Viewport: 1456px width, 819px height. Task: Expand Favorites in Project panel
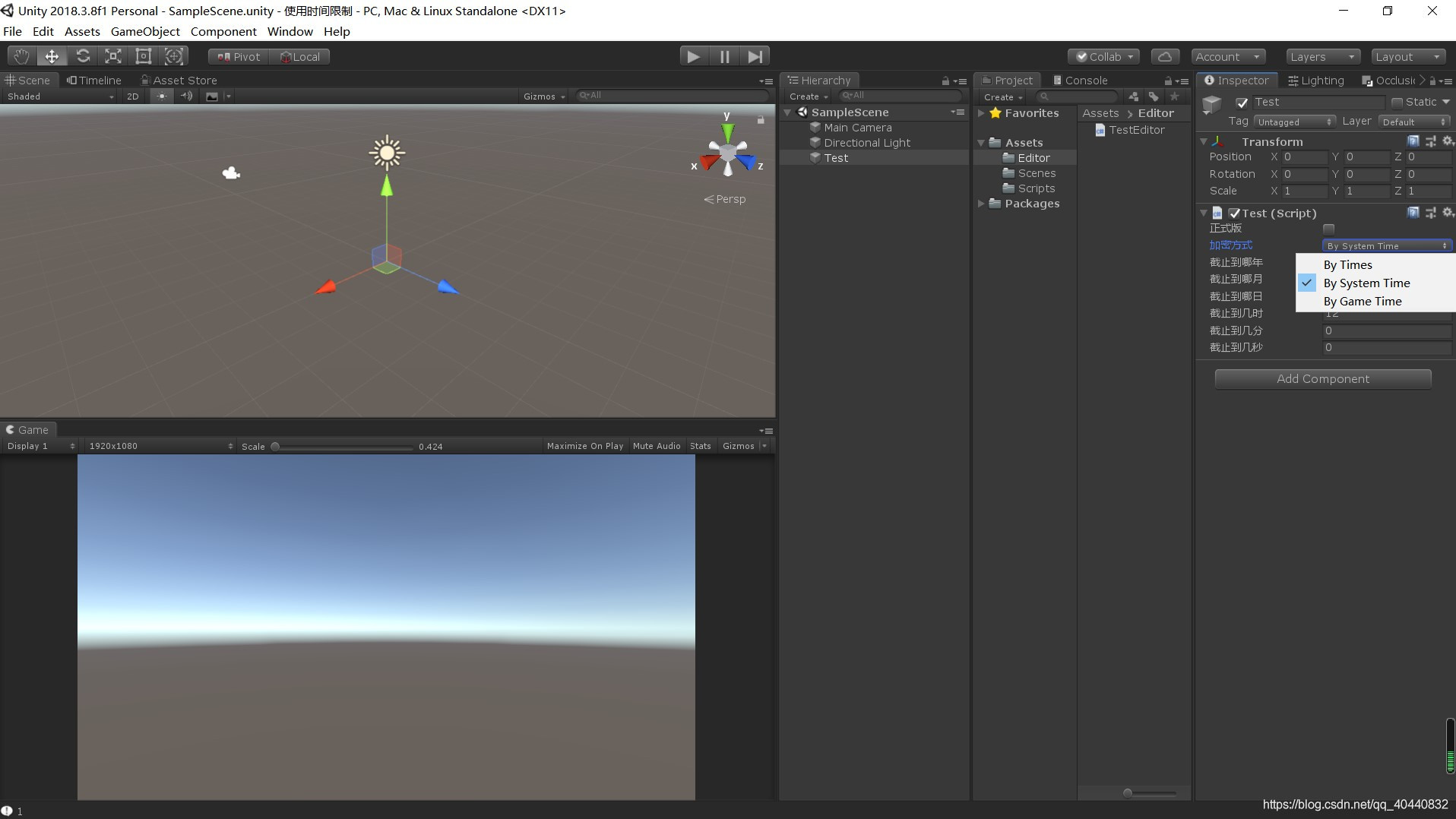point(981,113)
